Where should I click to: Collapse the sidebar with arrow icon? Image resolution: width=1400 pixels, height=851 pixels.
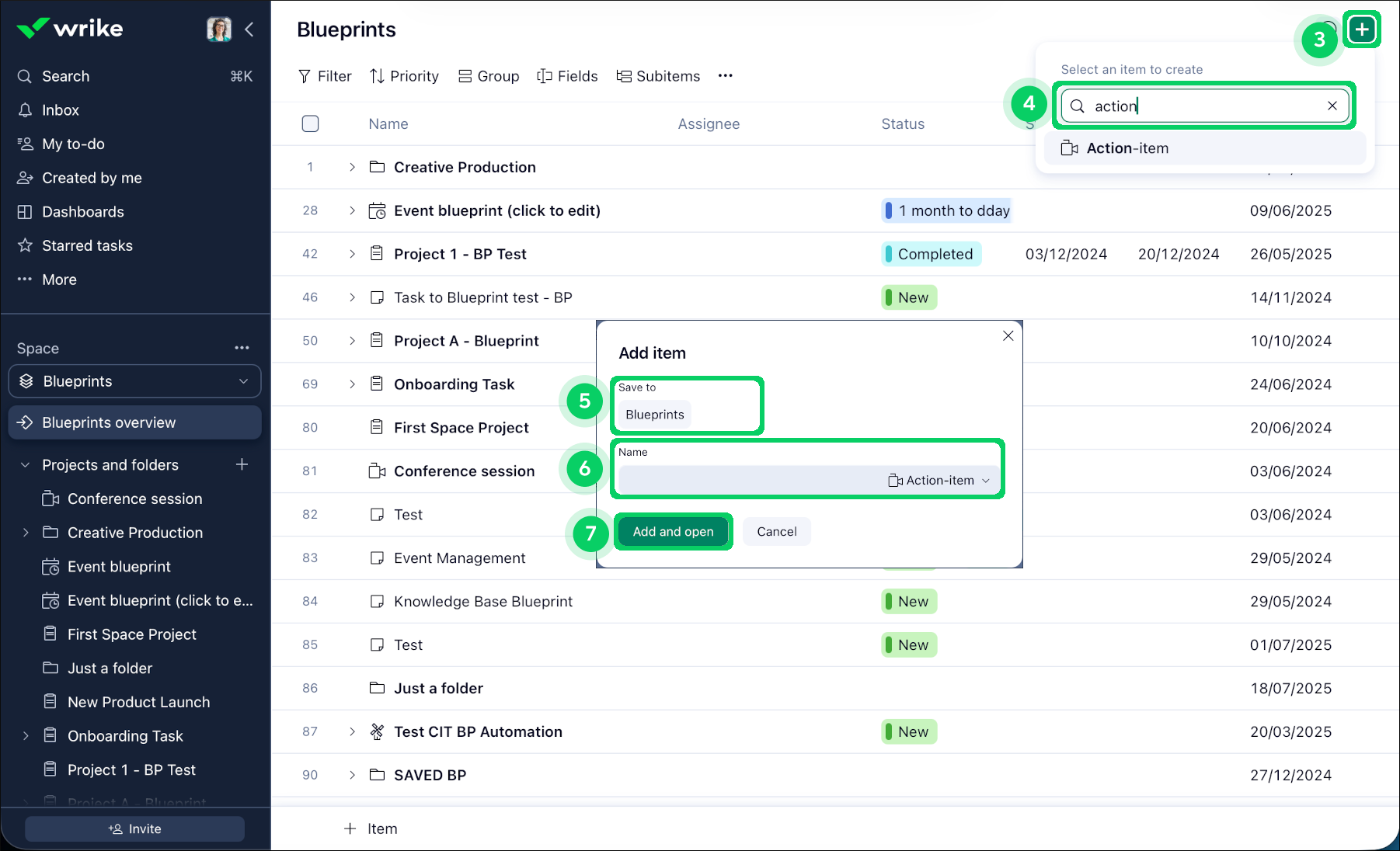249,30
